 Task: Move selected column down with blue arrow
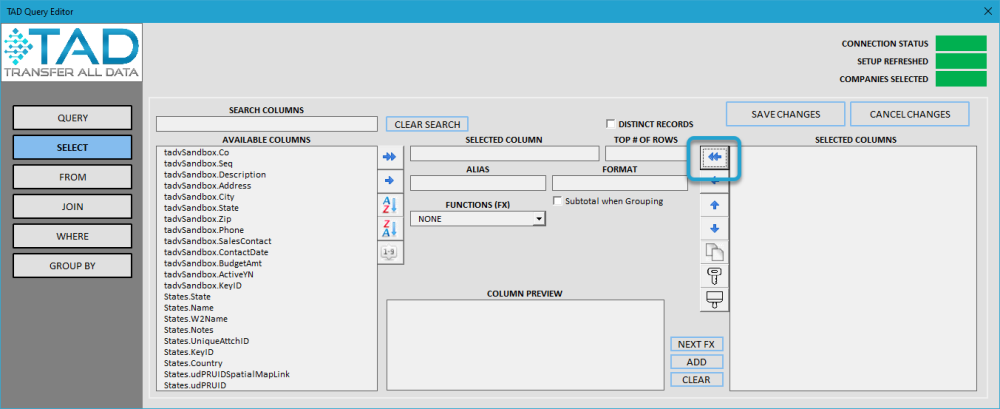coord(714,228)
